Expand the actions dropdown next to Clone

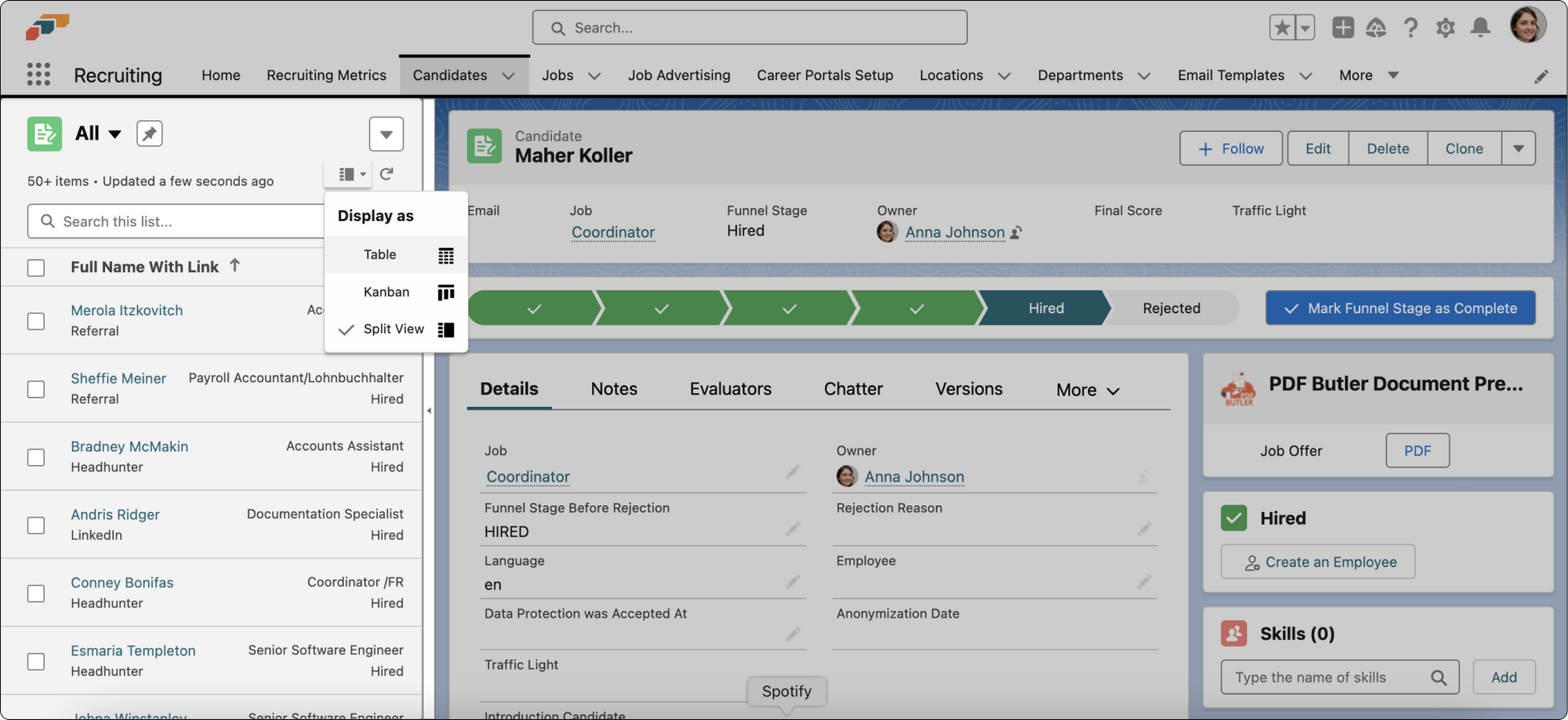pyautogui.click(x=1518, y=149)
